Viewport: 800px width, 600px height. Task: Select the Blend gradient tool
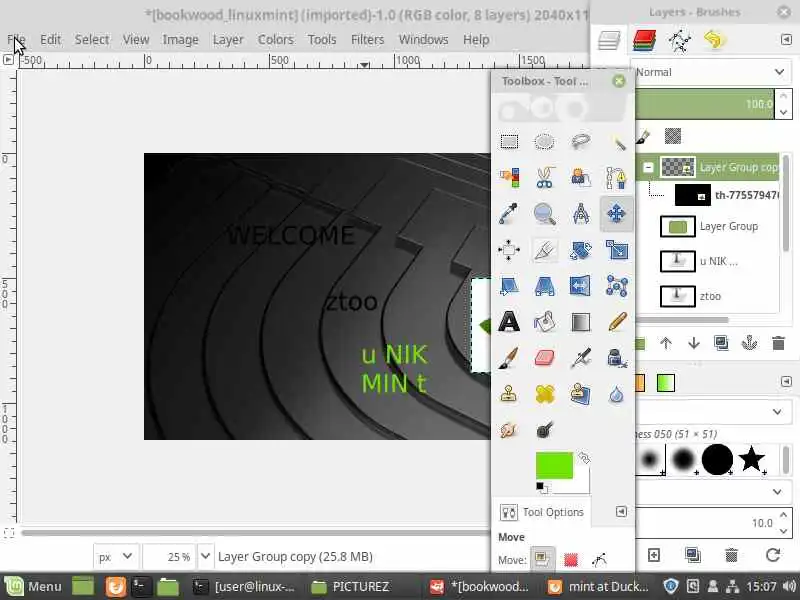click(x=581, y=322)
